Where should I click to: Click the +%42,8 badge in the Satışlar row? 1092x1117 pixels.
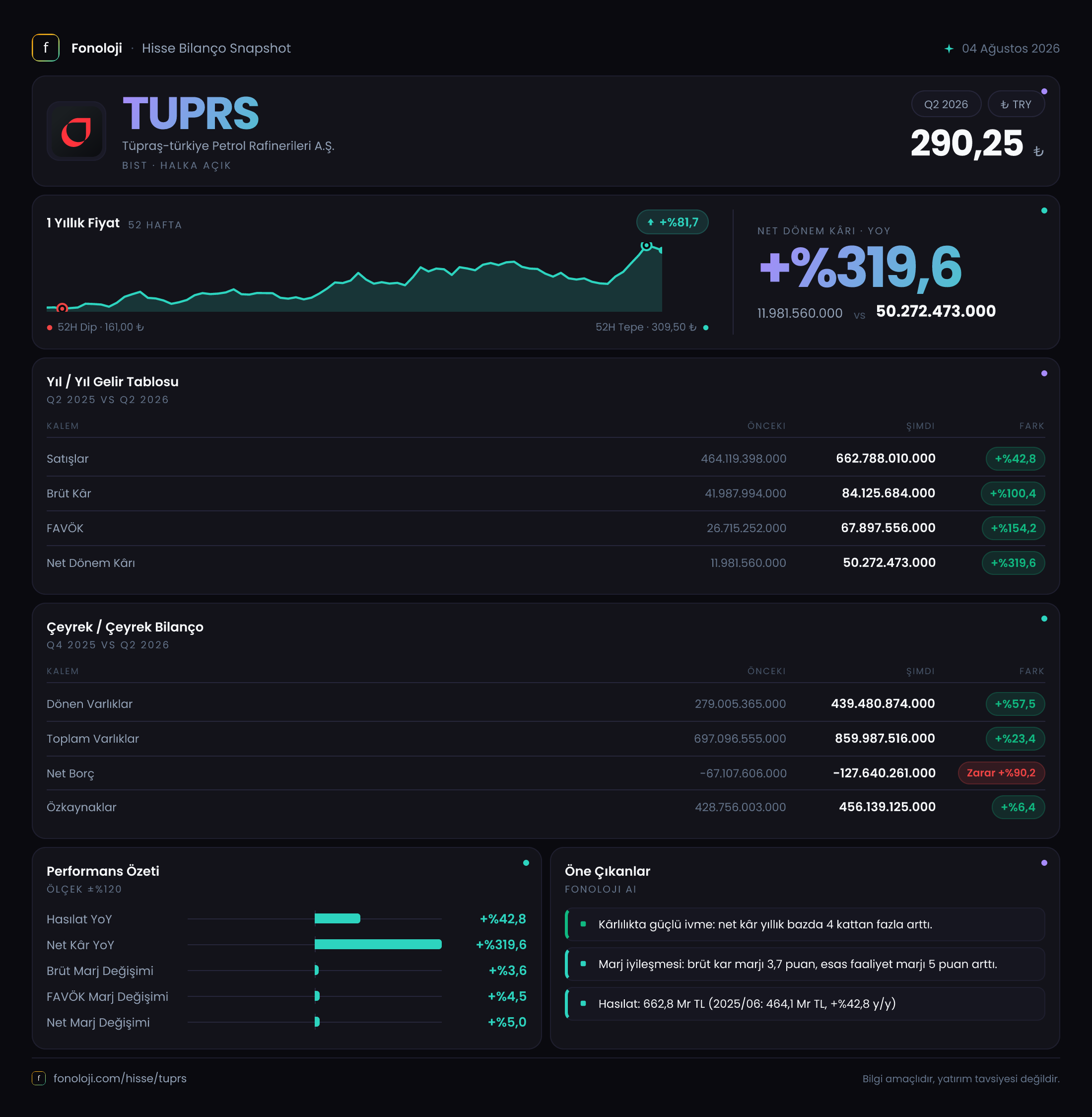1015,459
